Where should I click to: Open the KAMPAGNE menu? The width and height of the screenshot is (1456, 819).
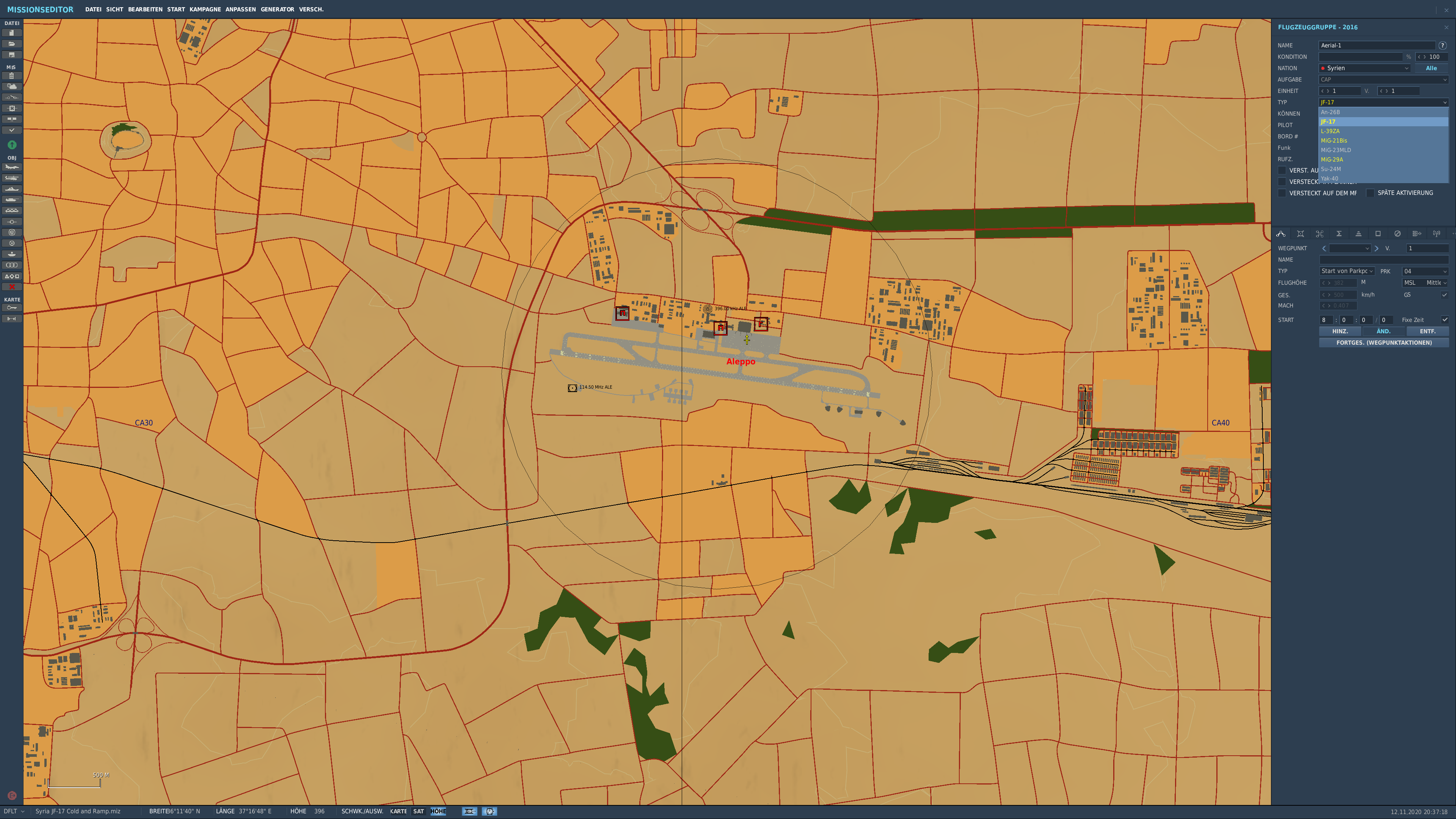coord(205,9)
